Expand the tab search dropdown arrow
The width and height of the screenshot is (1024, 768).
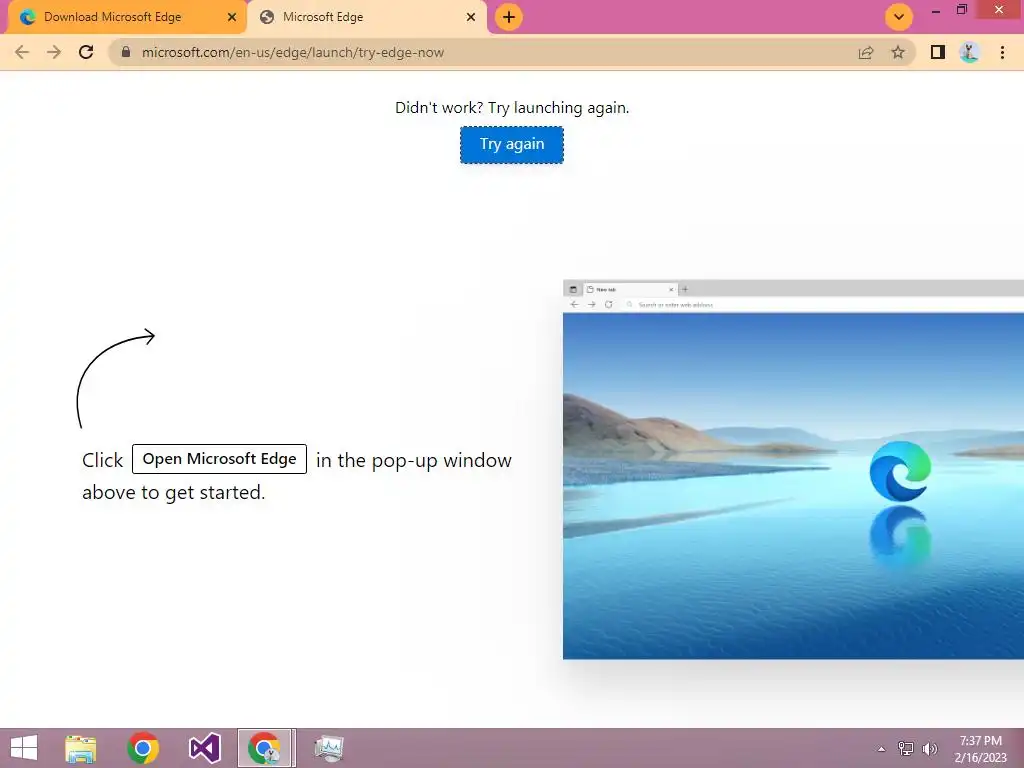click(899, 17)
